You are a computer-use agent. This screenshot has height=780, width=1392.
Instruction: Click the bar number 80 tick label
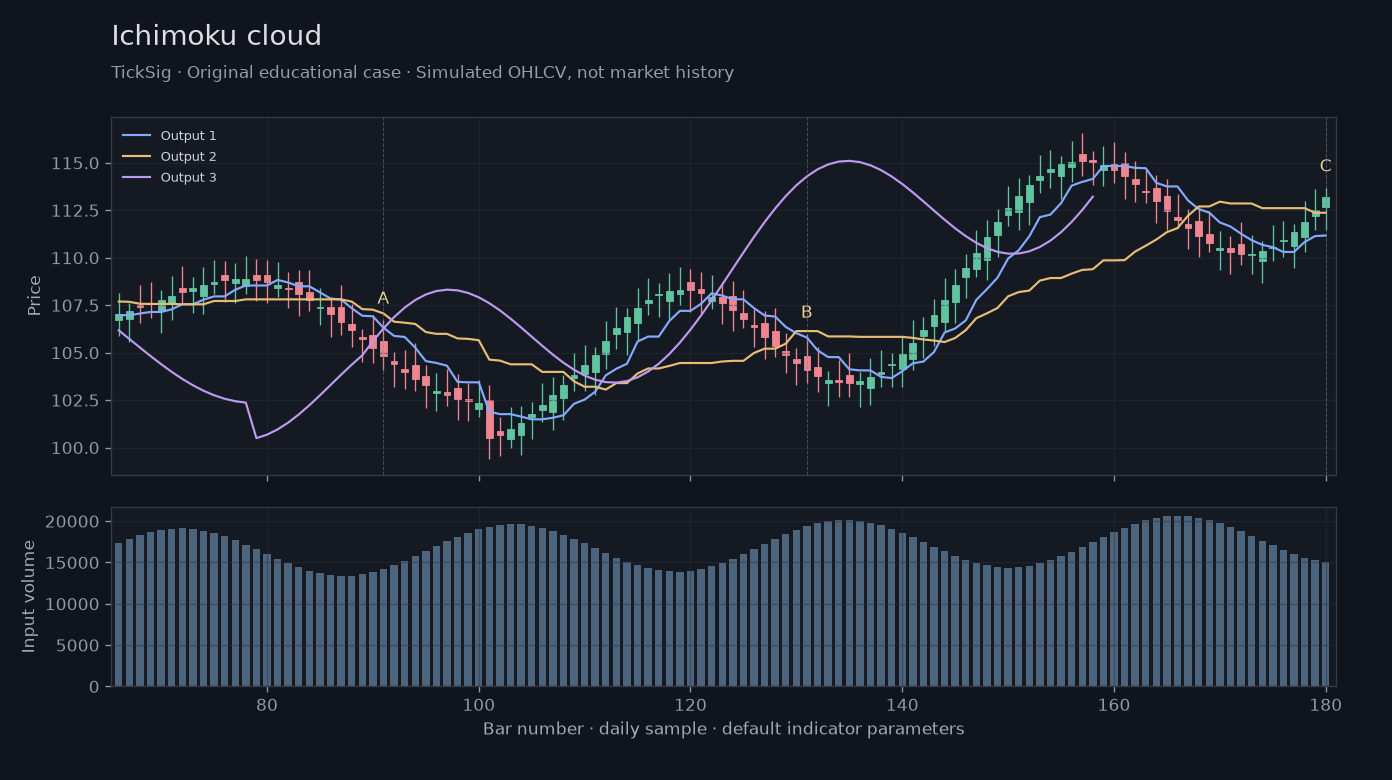coord(267,704)
